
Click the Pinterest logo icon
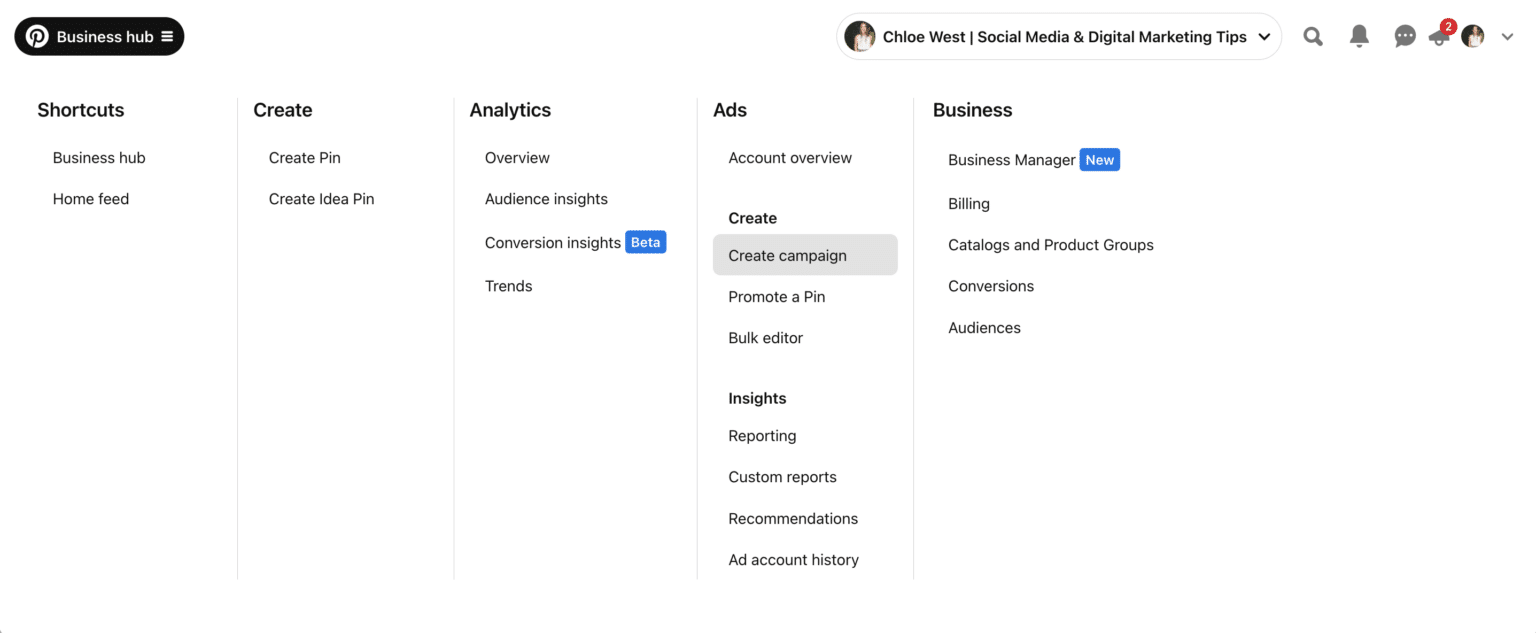[36, 35]
